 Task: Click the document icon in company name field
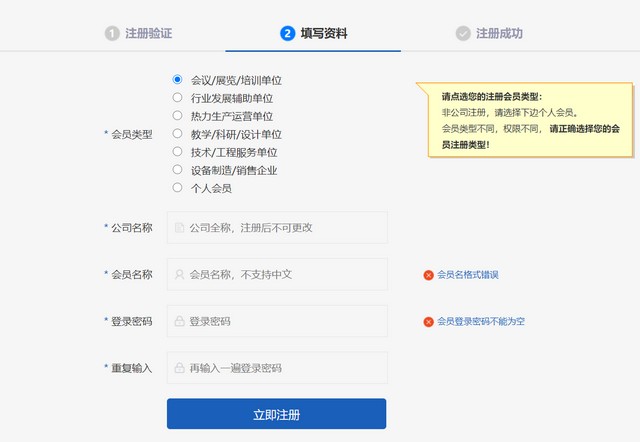(x=179, y=228)
